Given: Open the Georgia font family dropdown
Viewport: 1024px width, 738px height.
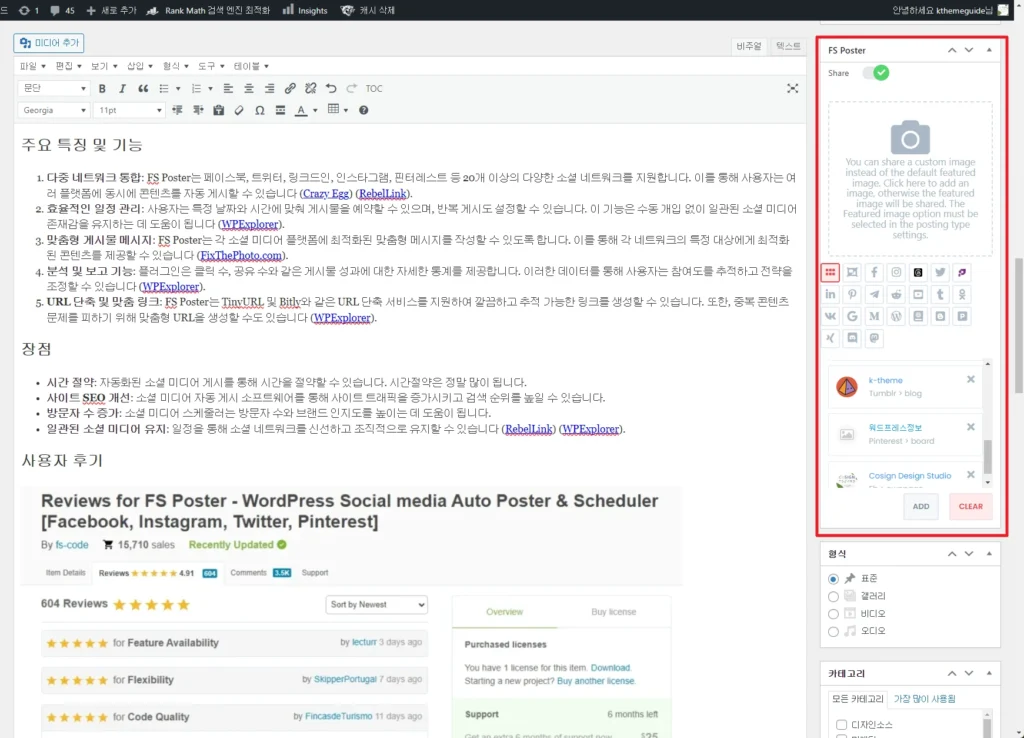Looking at the screenshot, I should tap(53, 110).
